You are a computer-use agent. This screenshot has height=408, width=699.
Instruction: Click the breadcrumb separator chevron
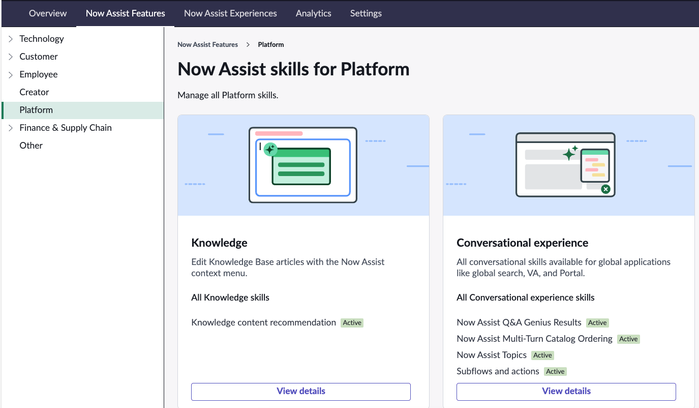pos(248,45)
